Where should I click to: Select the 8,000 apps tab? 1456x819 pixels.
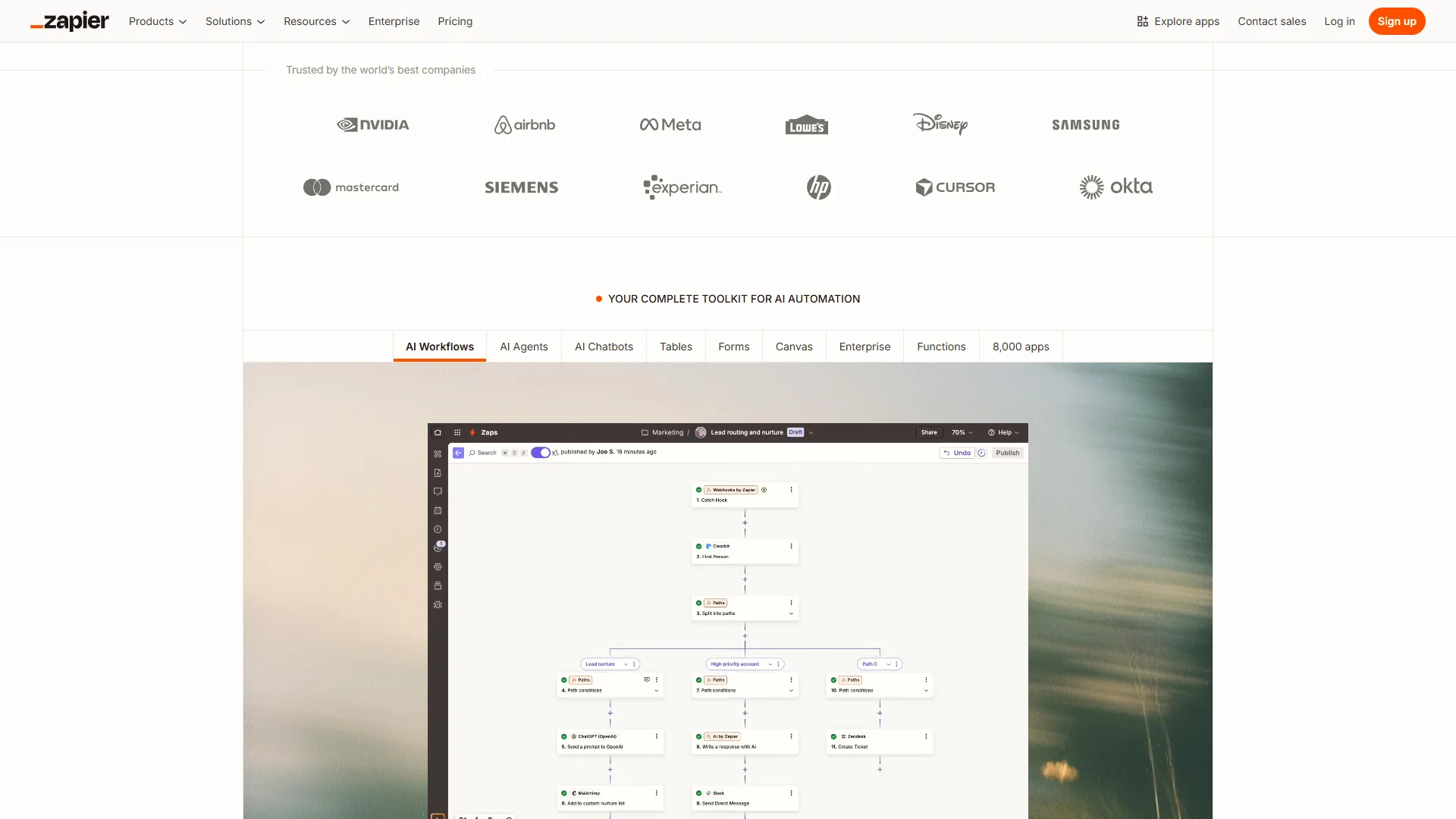(1021, 347)
